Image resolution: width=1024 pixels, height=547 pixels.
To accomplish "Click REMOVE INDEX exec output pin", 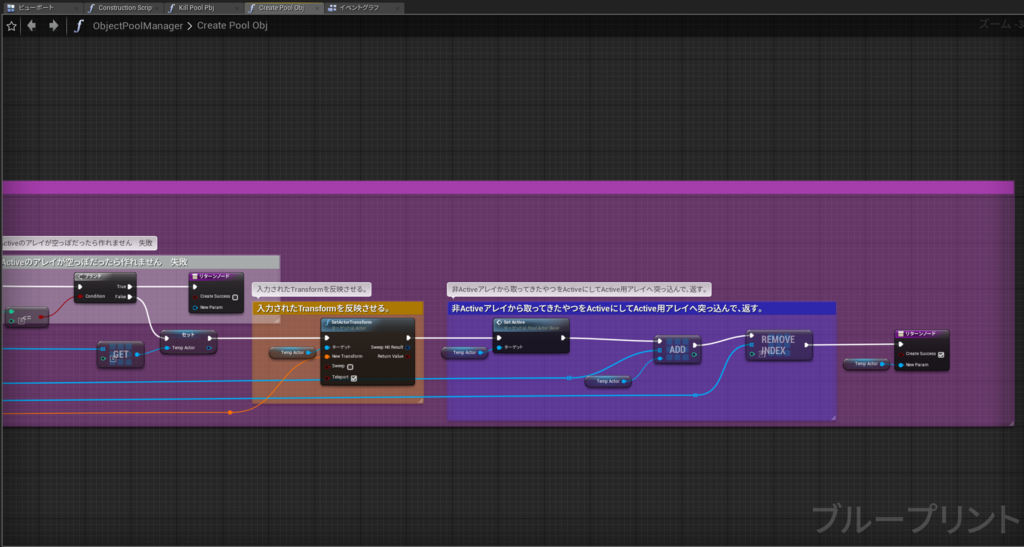I will coord(807,345).
